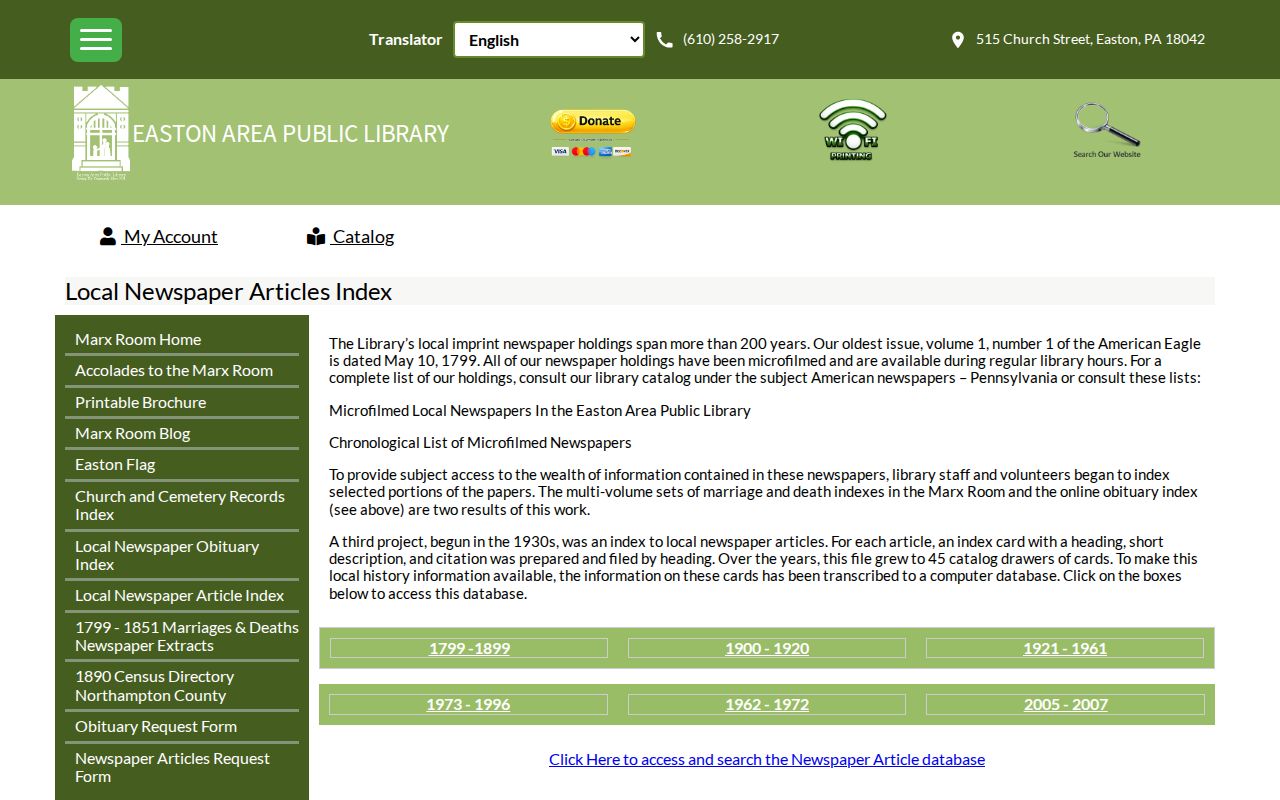Open Marx Room Home in sidebar
The width and height of the screenshot is (1280, 800).
click(x=138, y=339)
